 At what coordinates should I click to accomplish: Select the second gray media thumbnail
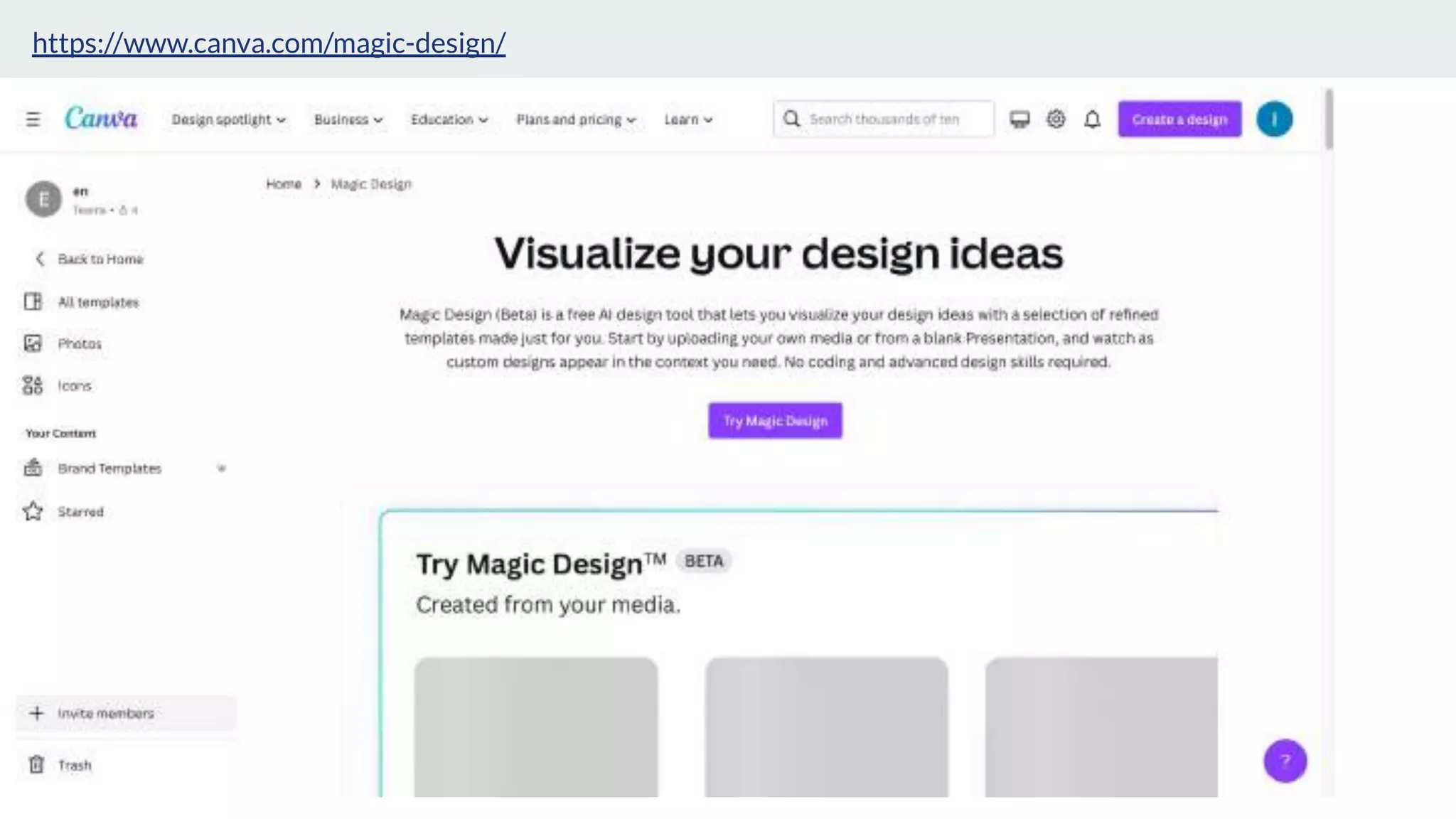click(x=826, y=727)
